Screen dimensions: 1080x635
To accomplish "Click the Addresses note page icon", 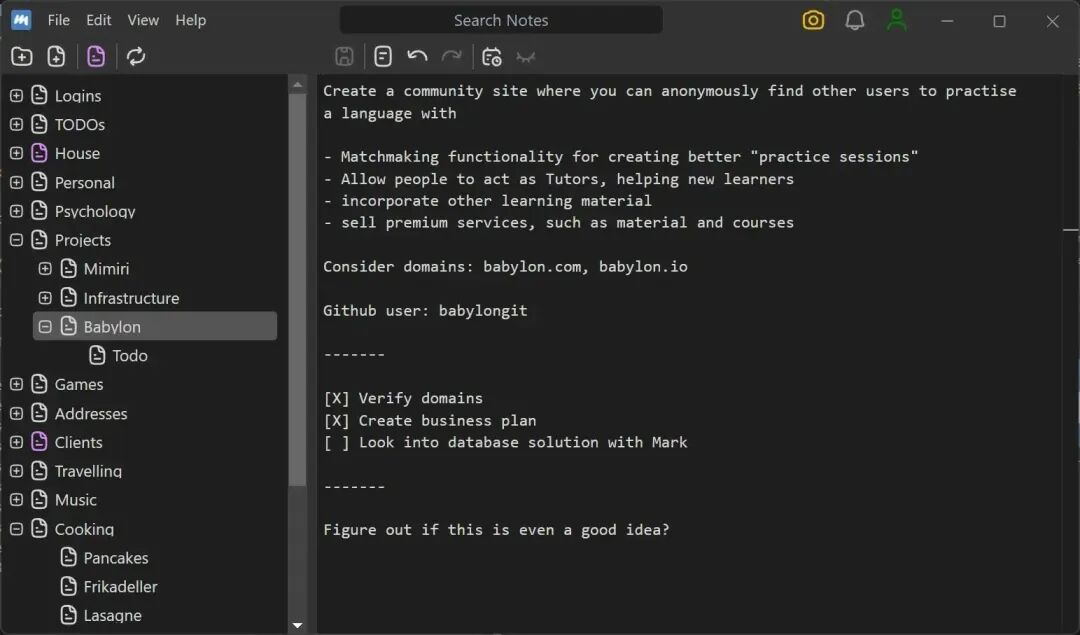I will point(40,413).
